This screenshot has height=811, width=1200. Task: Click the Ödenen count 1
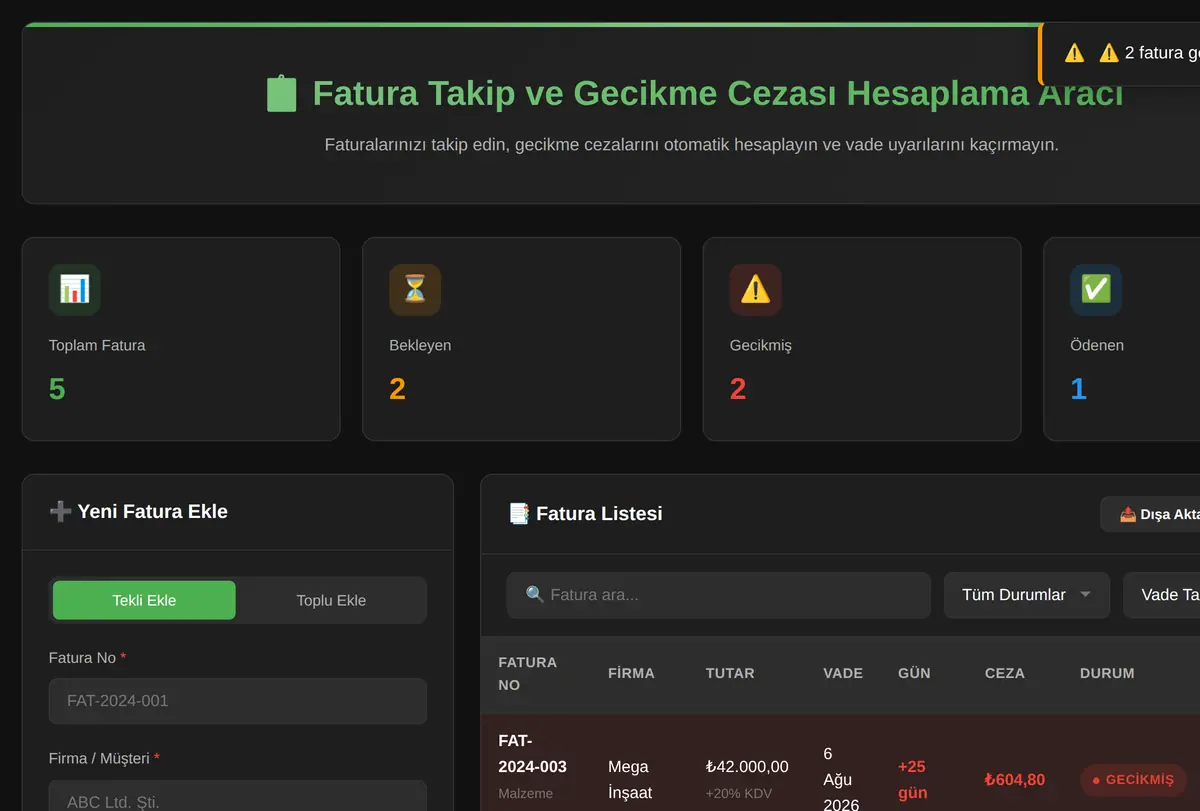pos(1078,389)
